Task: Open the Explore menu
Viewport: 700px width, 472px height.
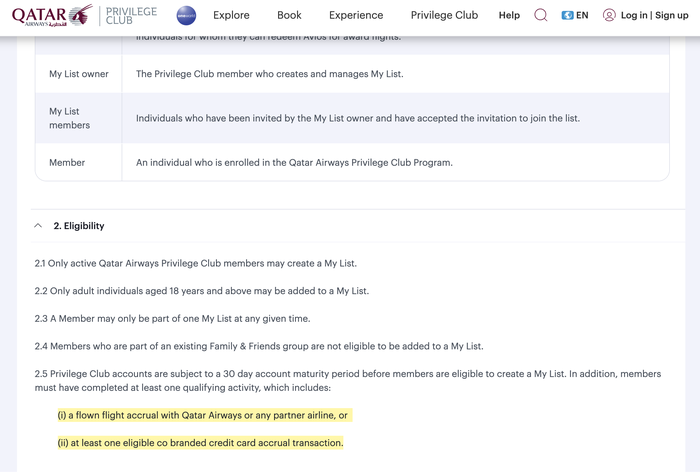Action: click(231, 15)
